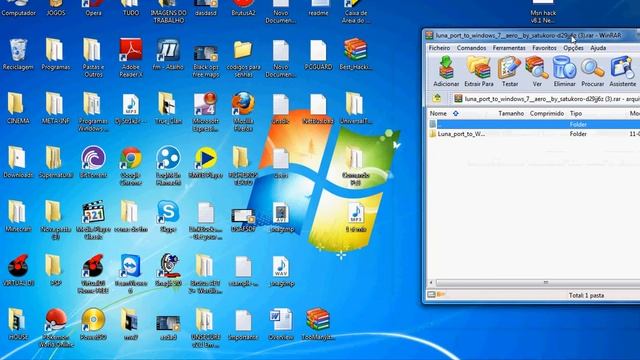This screenshot has height=360, width=640.
Task: Select the CINEMA folder on desktop
Action: (18, 108)
